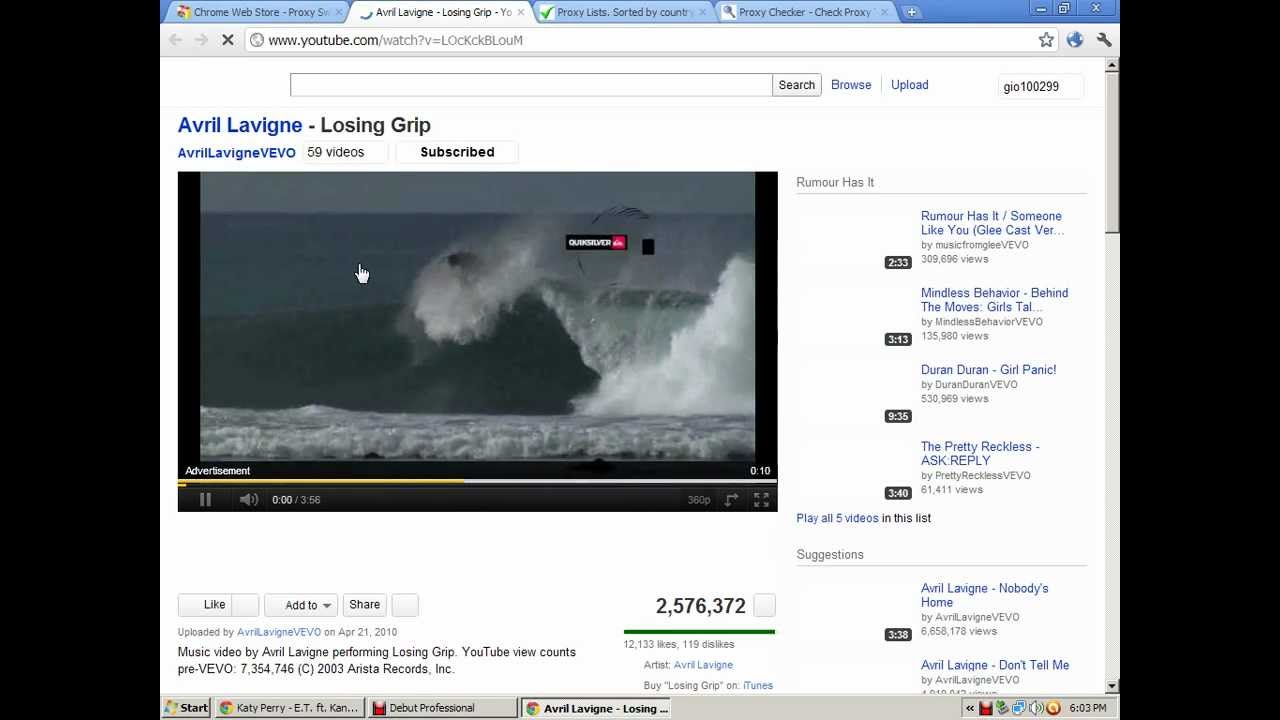Bookmark this page with the star icon
1280x720 pixels.
tap(1046, 40)
